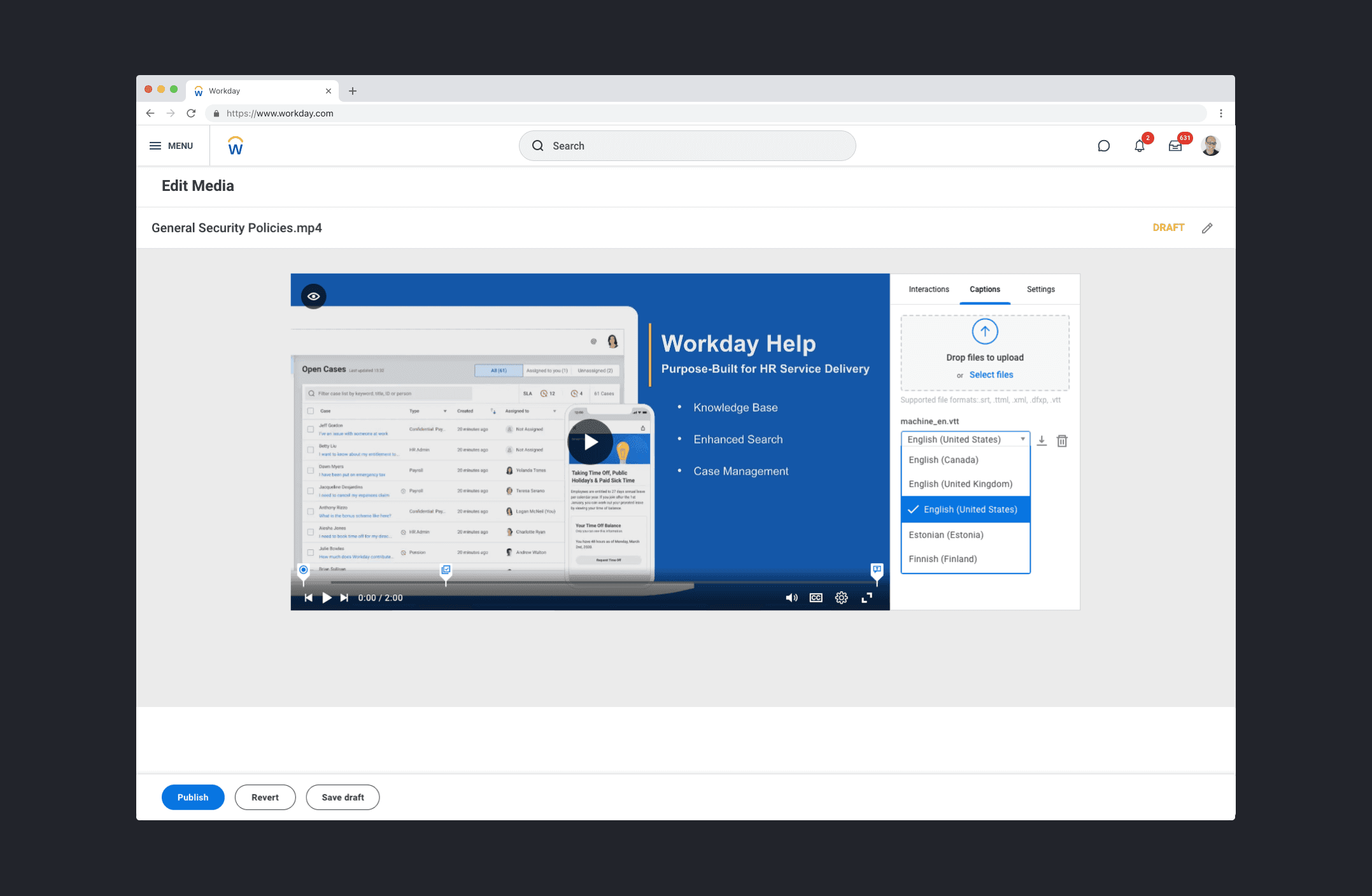
Task: Open the notifications bell
Action: tap(1140, 146)
